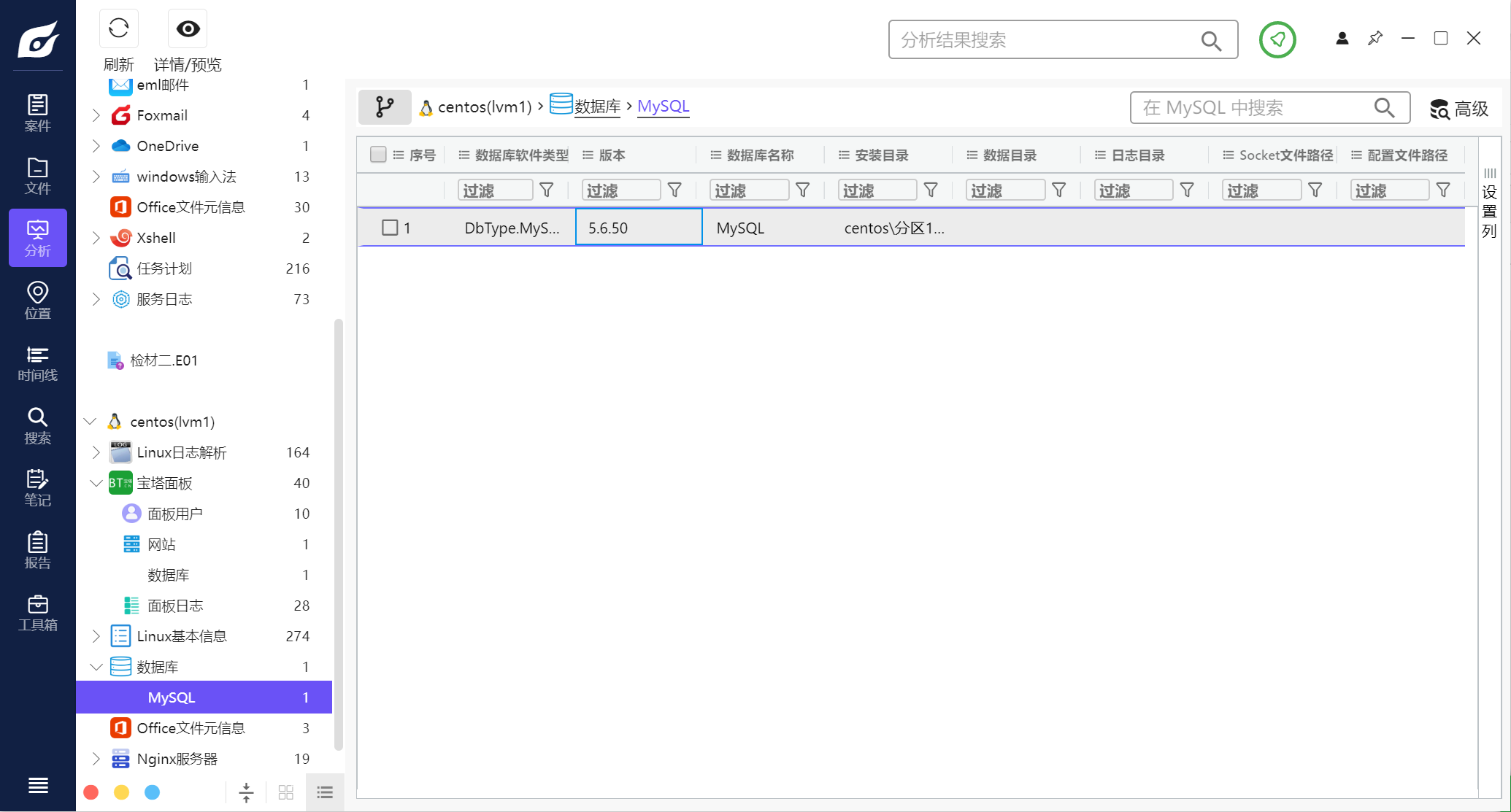Toggle the Details/Preview (详情/预览) eye icon
The width and height of the screenshot is (1511, 812).
point(188,29)
